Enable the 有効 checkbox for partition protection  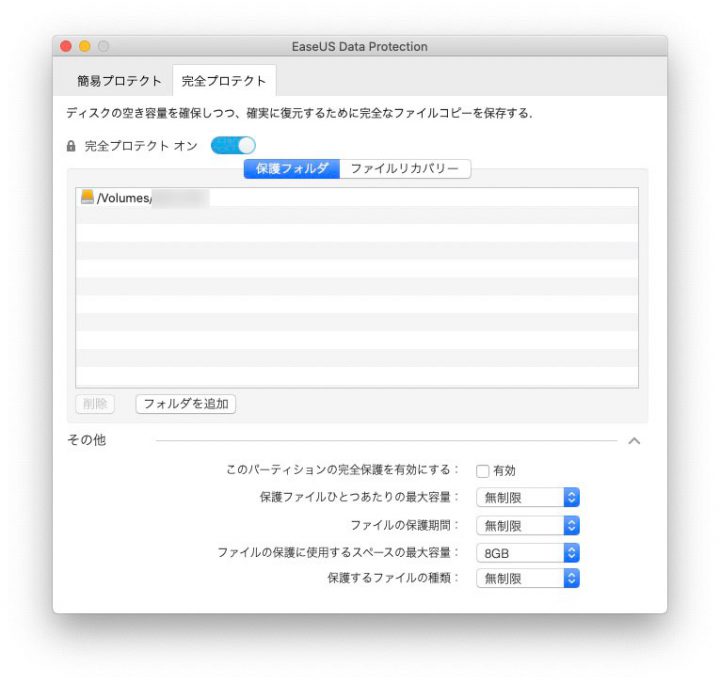(x=483, y=471)
